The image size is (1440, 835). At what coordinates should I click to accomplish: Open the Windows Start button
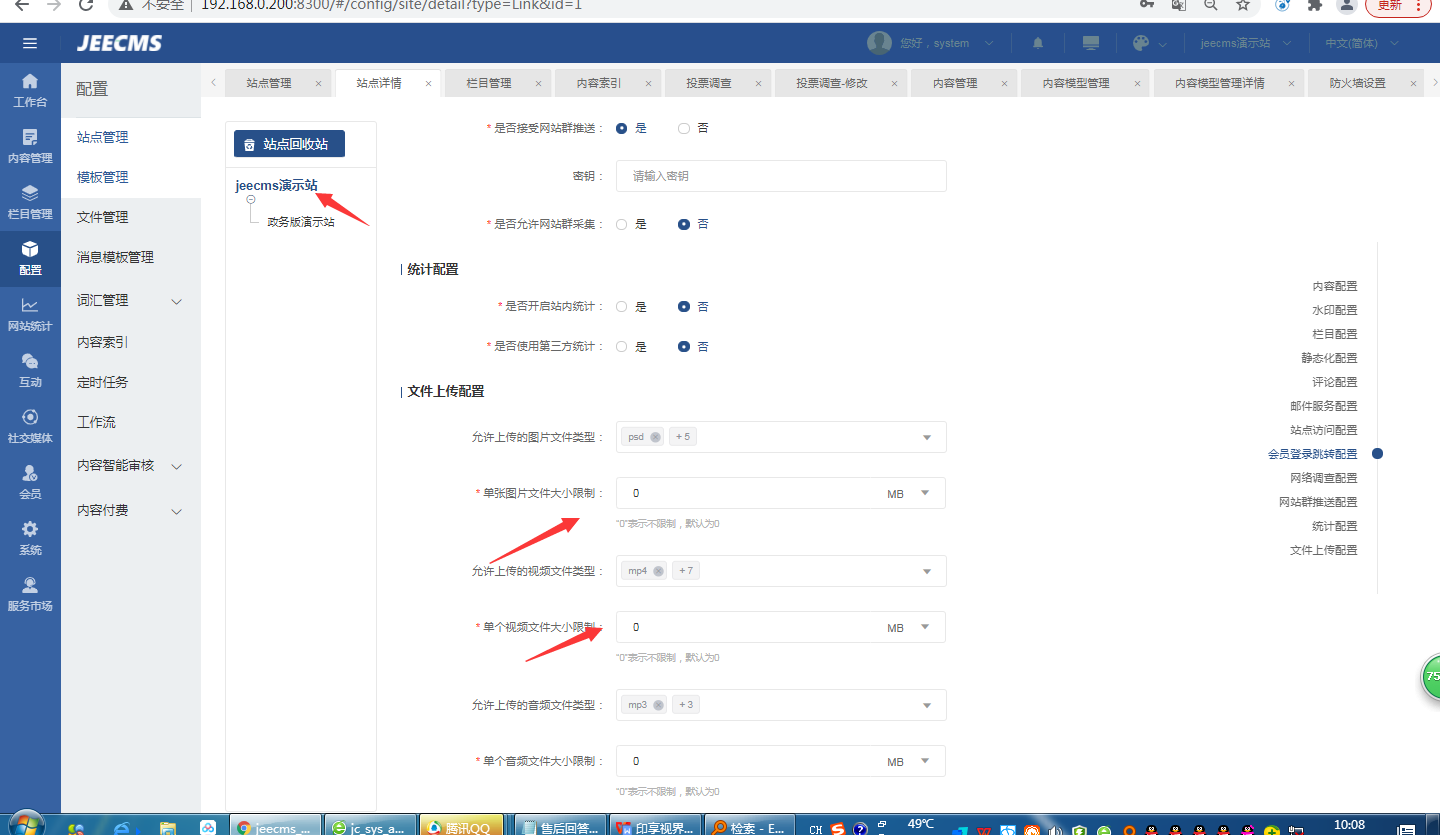click(x=25, y=826)
